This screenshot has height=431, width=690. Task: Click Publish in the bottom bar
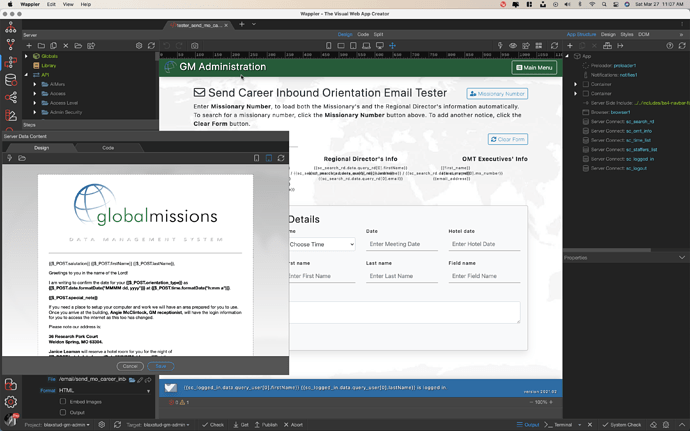pos(266,425)
